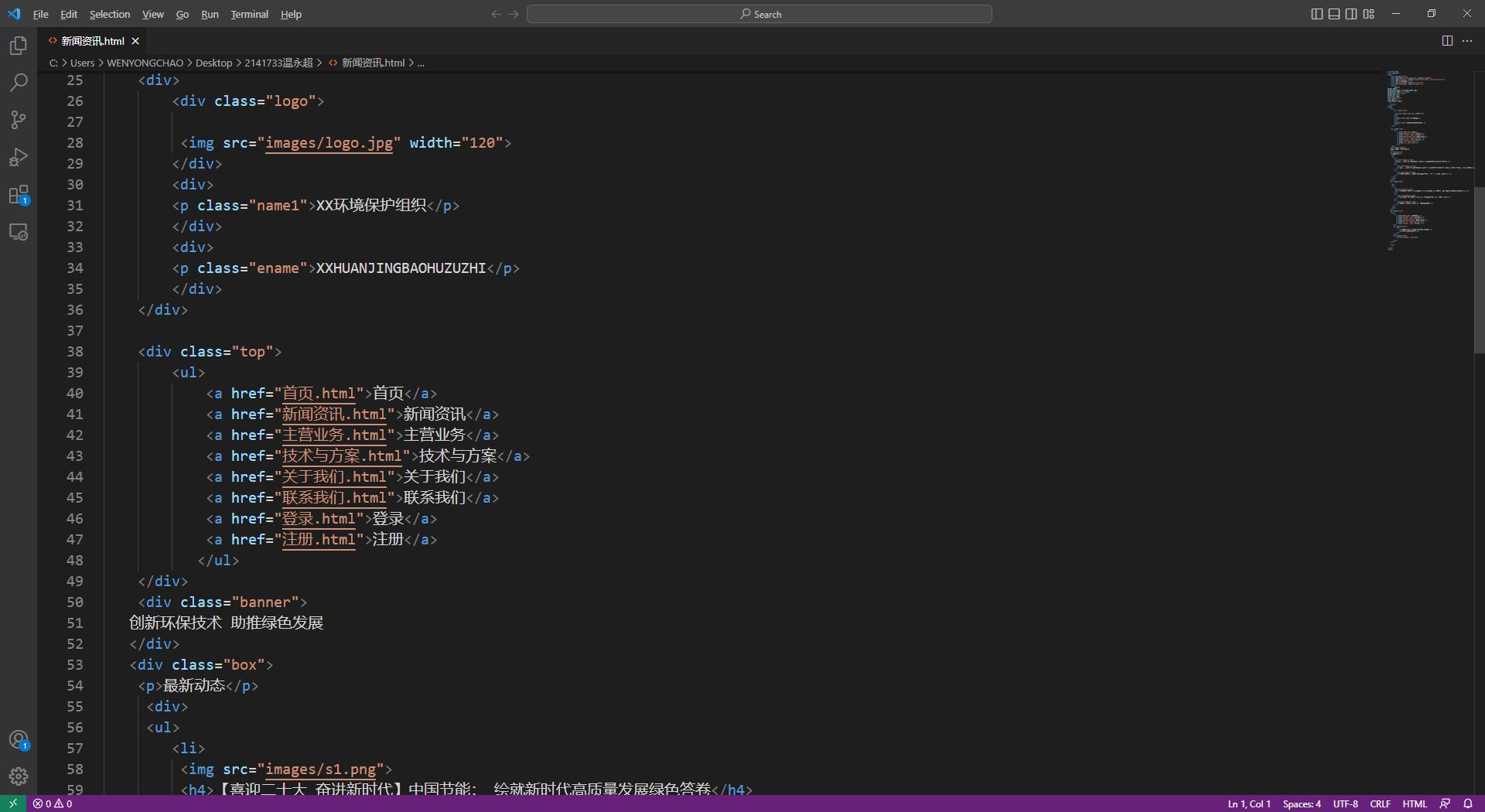Open the Manage gear settings

pyautogui.click(x=19, y=776)
